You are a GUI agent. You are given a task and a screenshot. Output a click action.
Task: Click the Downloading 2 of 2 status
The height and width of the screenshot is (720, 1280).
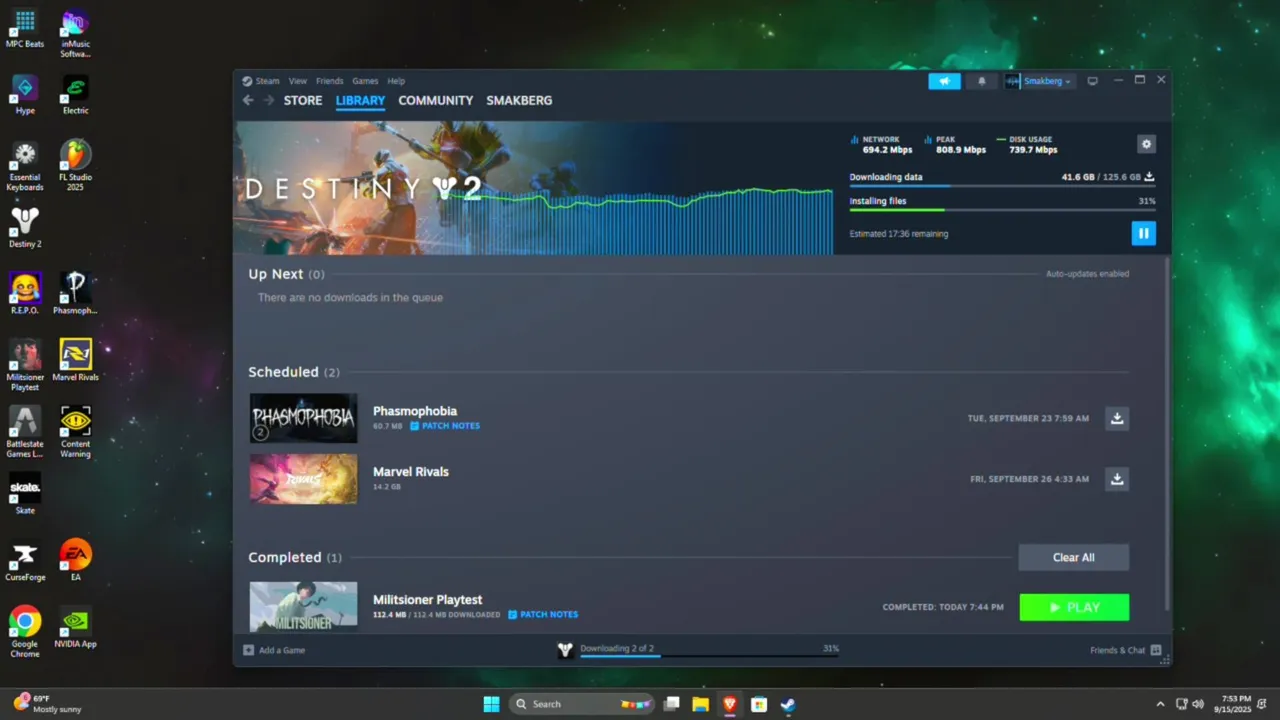[617, 648]
